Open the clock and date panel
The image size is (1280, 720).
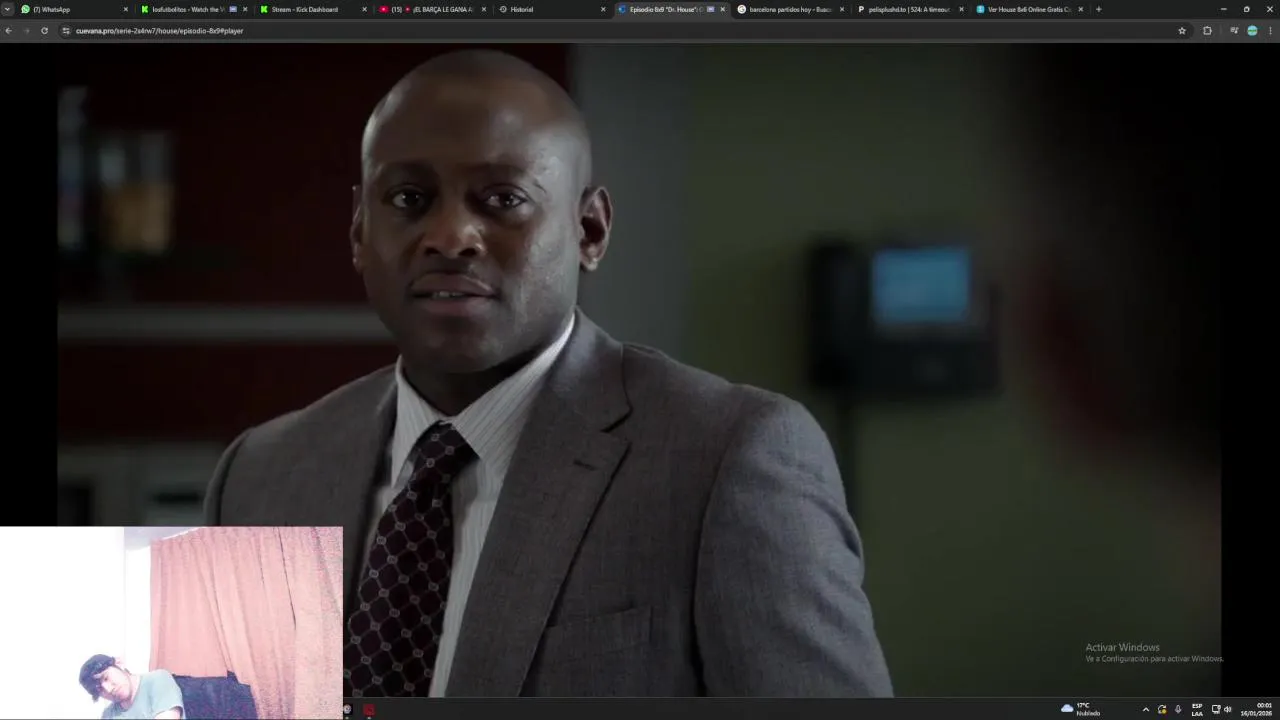(x=1256, y=709)
